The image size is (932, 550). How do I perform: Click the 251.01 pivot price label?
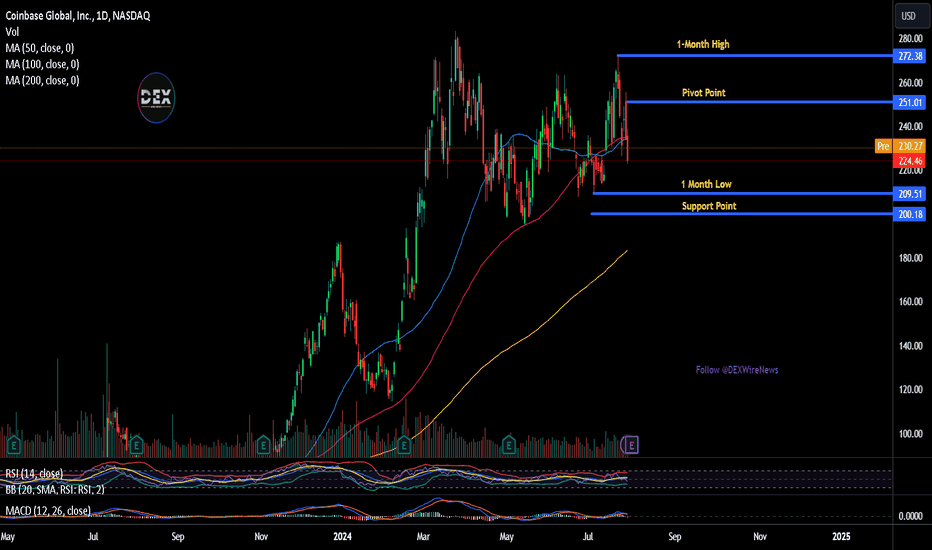click(x=909, y=102)
